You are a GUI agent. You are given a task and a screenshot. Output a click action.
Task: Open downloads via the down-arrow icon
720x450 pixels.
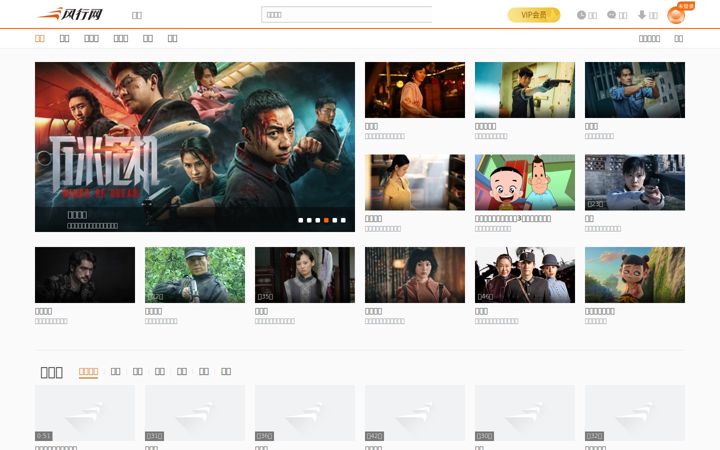point(642,15)
